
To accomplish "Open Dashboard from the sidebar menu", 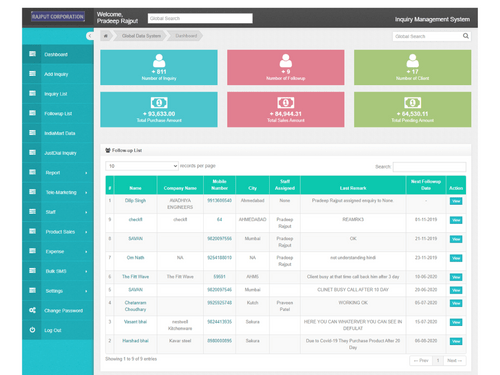I will (x=58, y=54).
